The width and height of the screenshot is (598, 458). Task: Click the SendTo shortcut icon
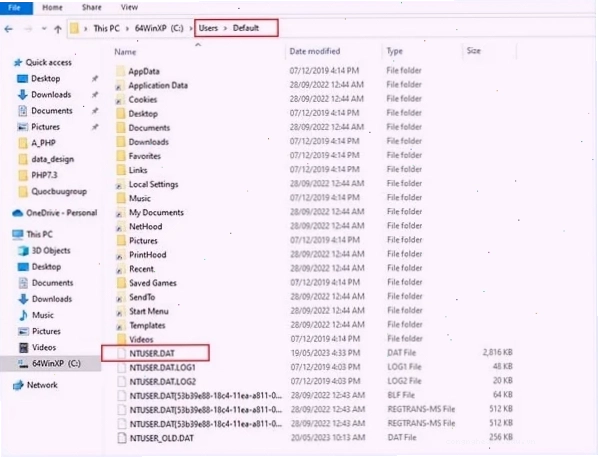[121, 297]
